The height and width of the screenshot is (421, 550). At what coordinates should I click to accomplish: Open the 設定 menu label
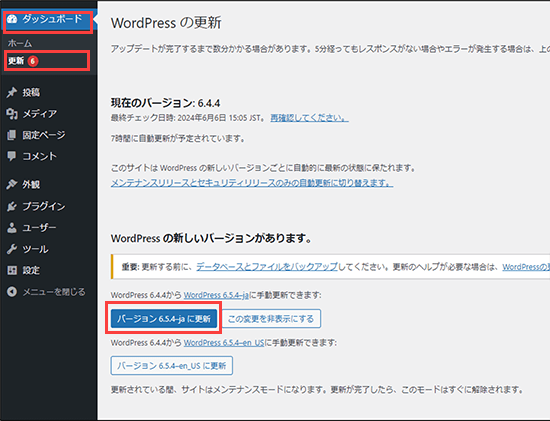point(31,270)
